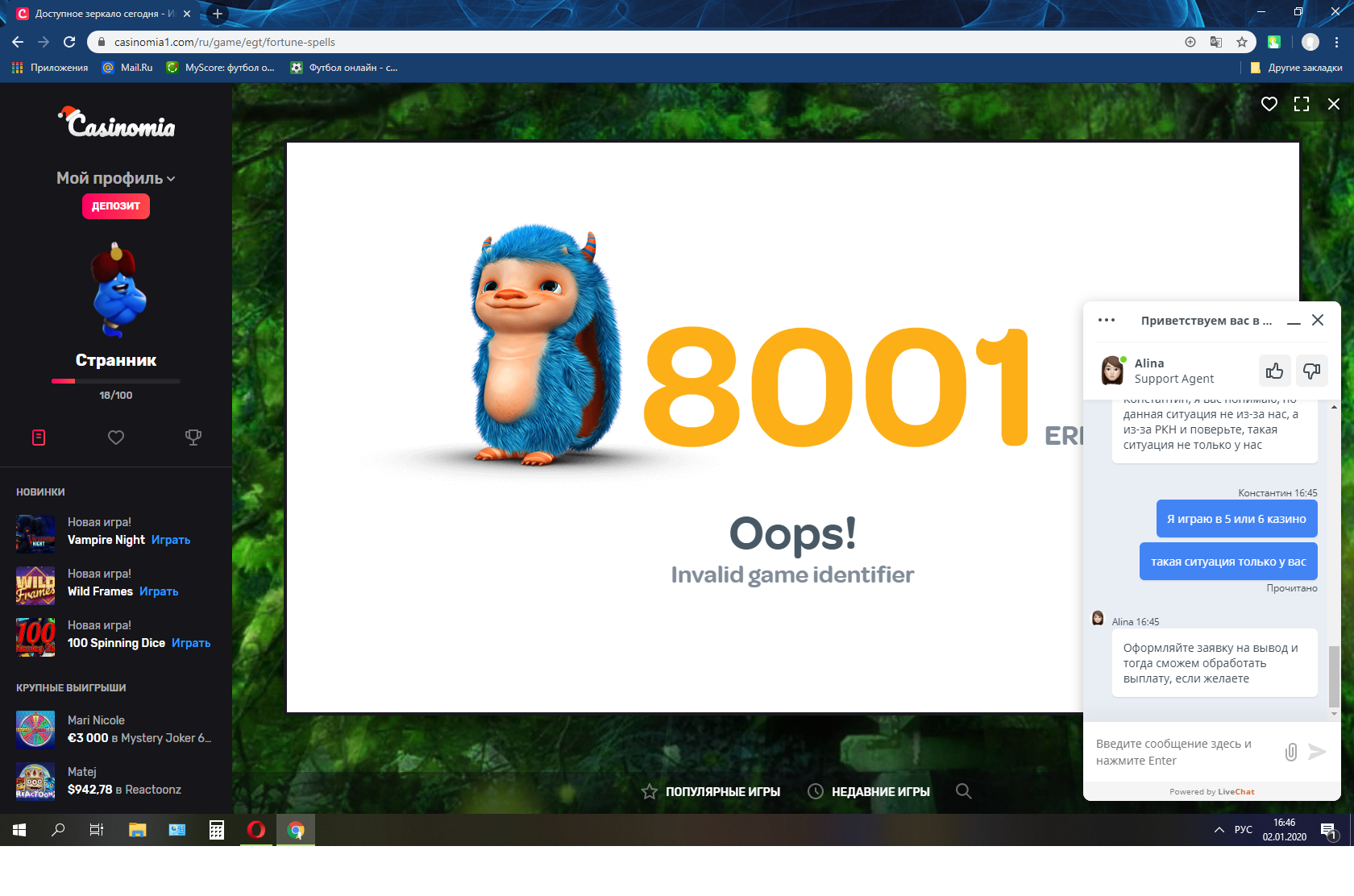
Task: Click the LiveChat powered-by link
Action: pos(1236,792)
